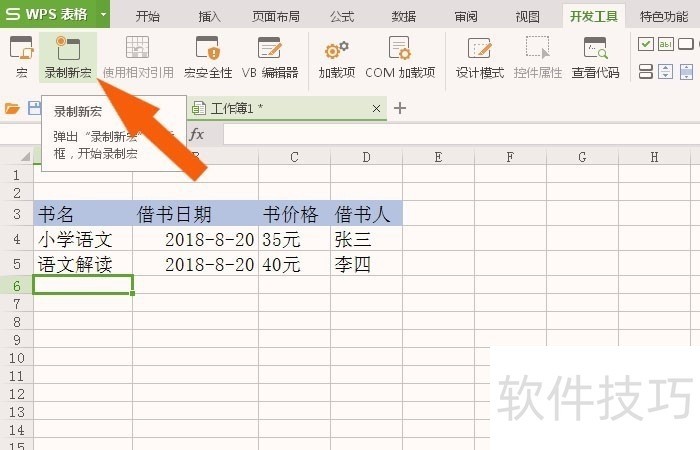
Task: Click into the formula bar input
Action: [462, 134]
